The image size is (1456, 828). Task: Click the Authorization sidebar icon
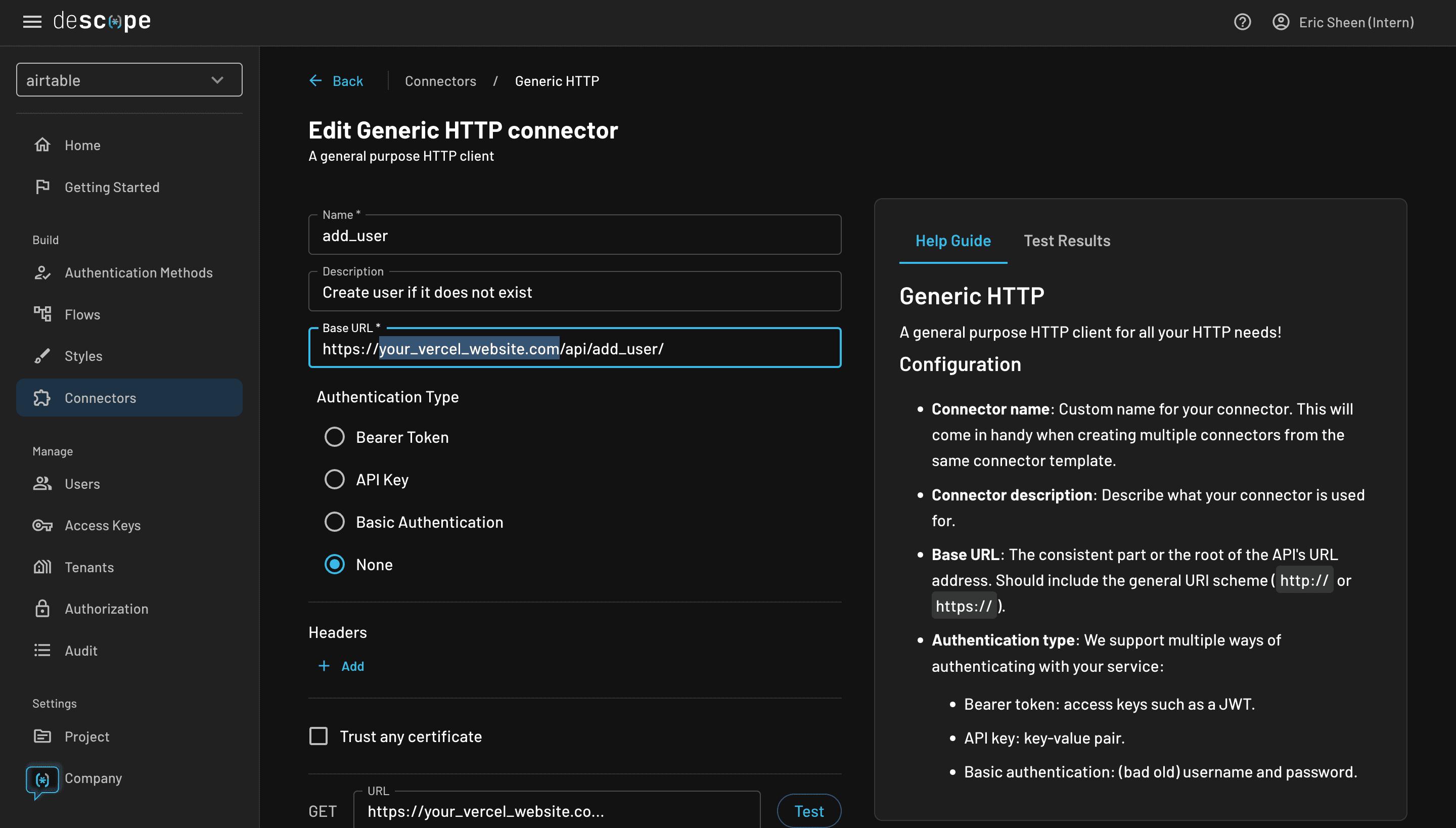(x=41, y=609)
